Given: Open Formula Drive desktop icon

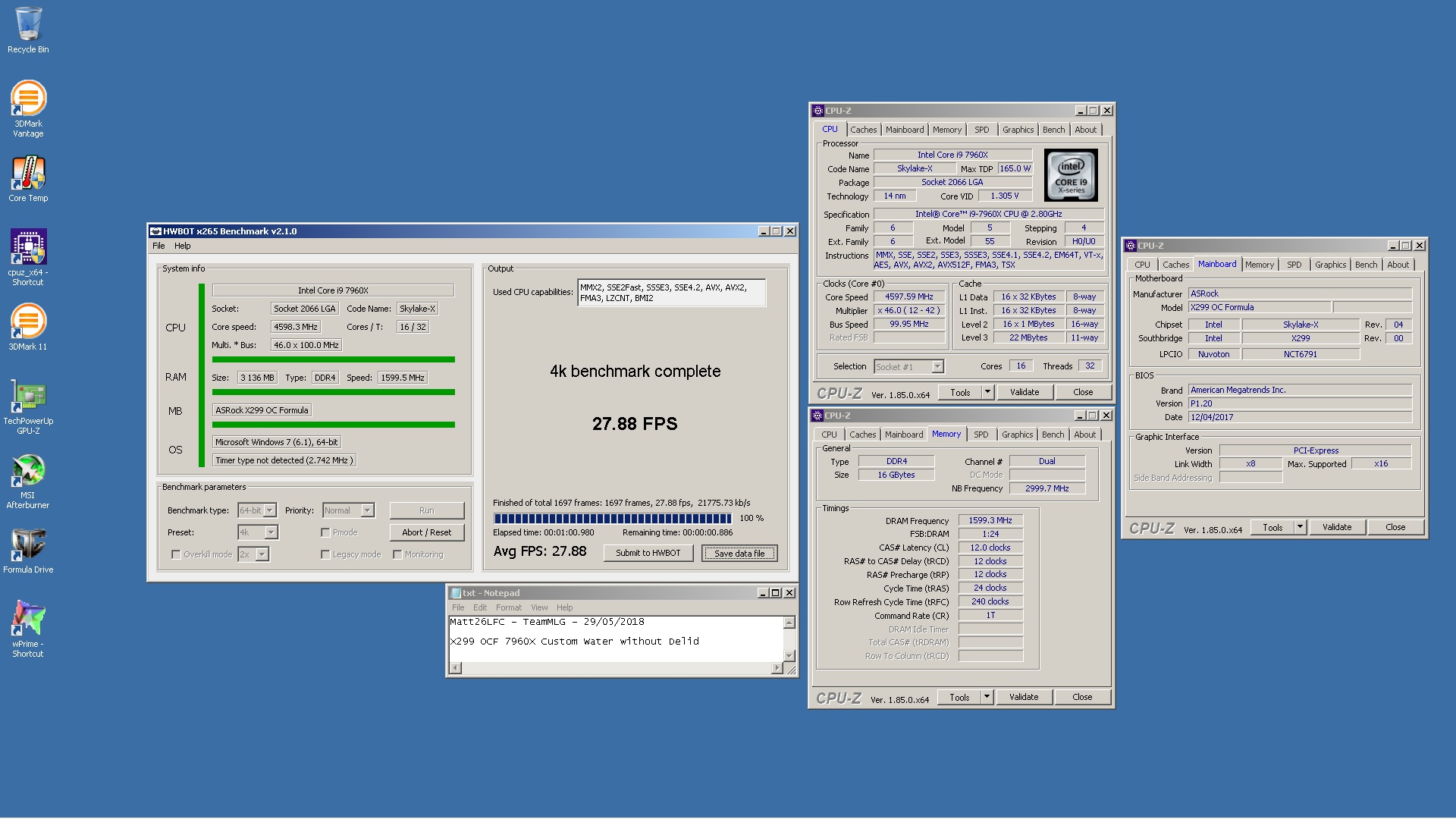Looking at the screenshot, I should point(28,550).
